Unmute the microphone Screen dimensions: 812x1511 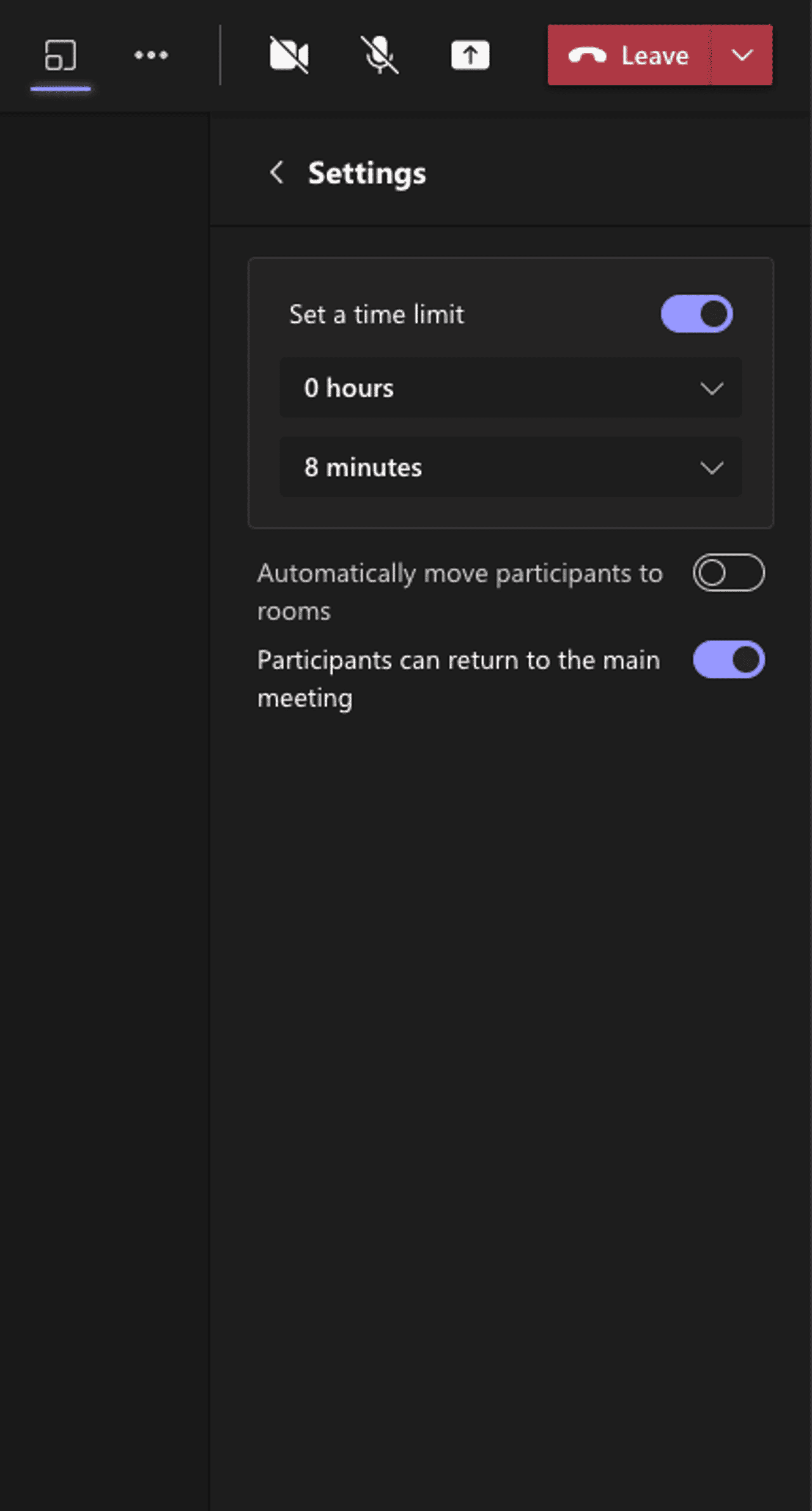point(379,55)
